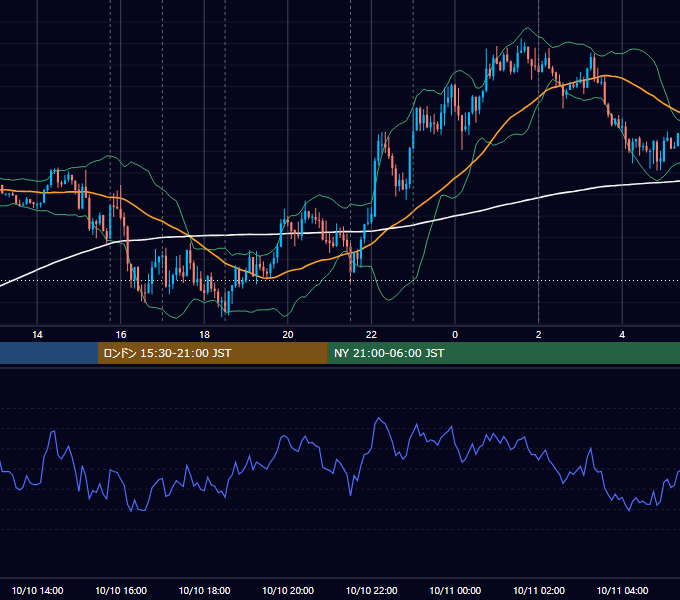Click the hour label 22 on the time axis
Image resolution: width=680 pixels, height=600 pixels.
[371, 335]
